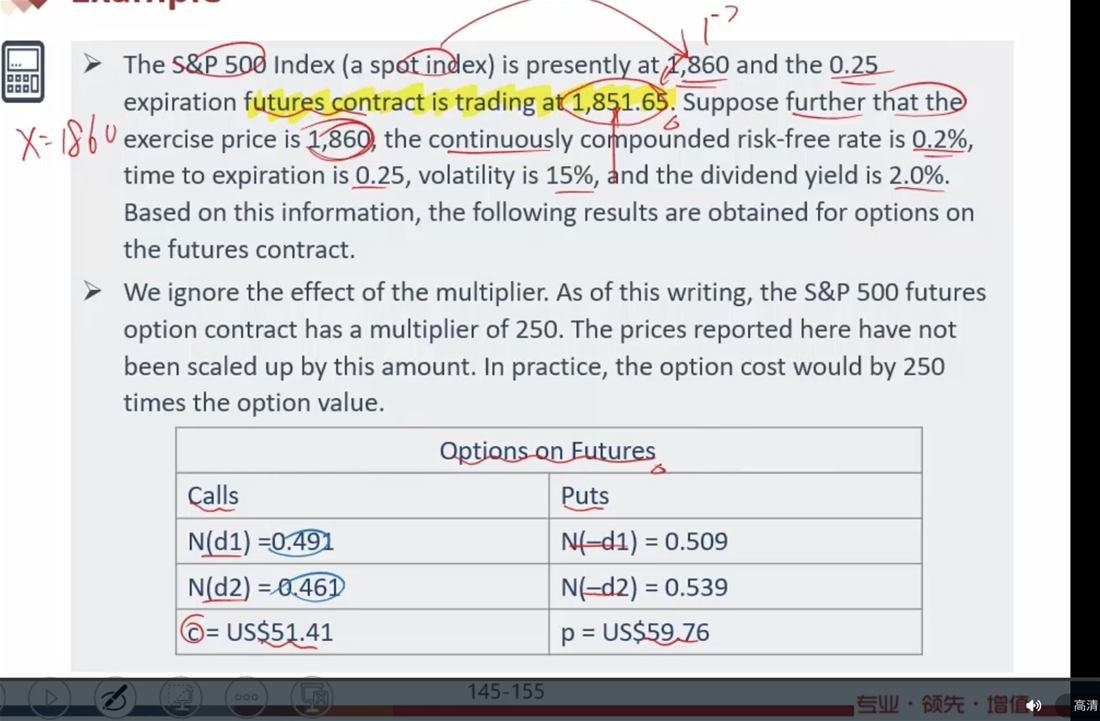
Task: Click the play button in the bottom toolbar
Action: pyautogui.click(x=48, y=698)
